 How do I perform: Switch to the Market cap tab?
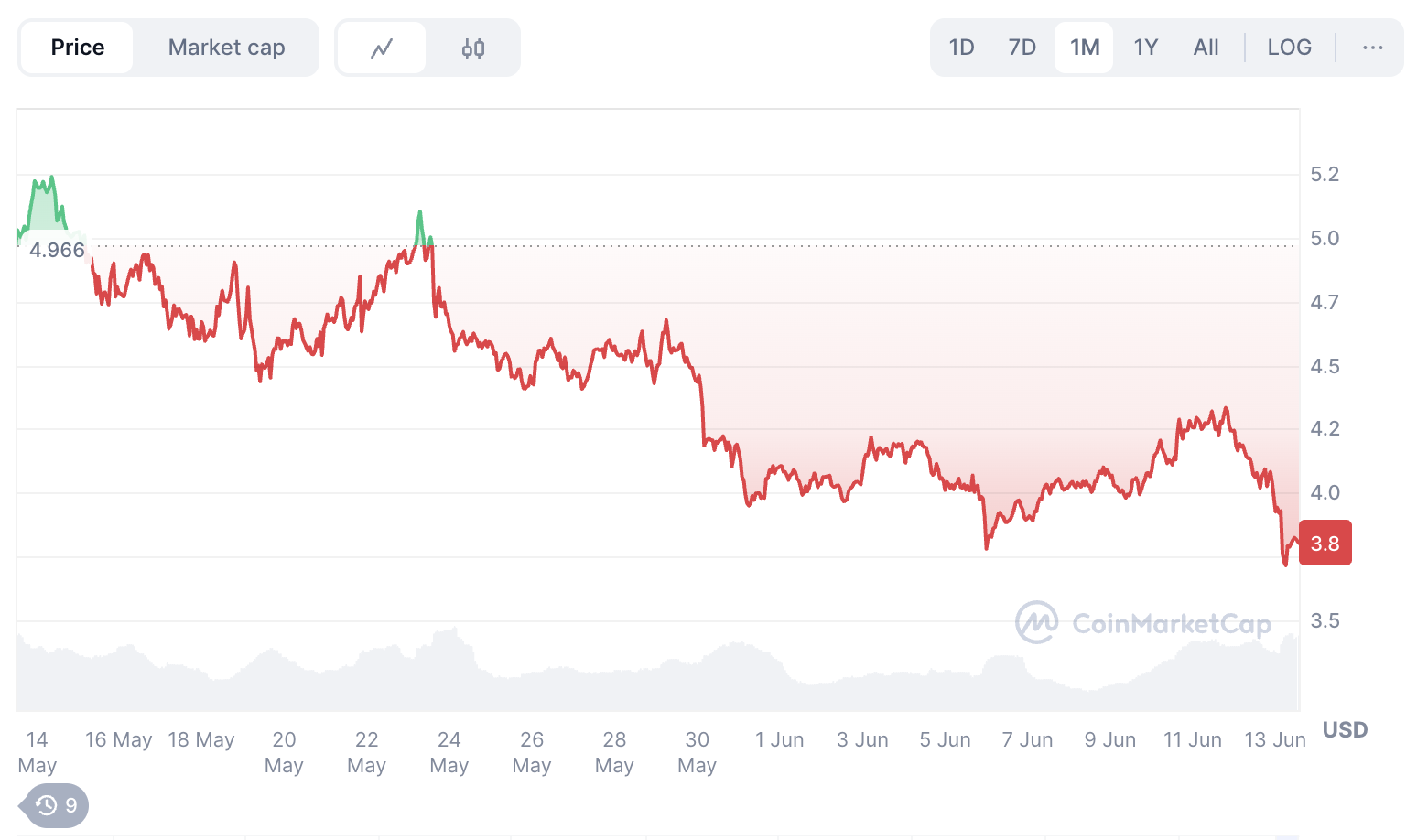point(226,48)
